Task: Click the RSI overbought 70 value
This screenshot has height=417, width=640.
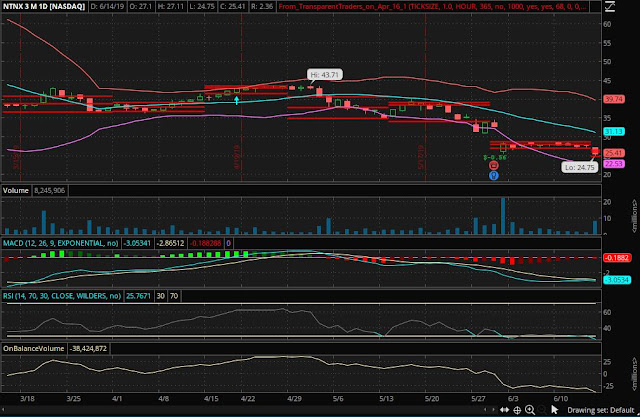Action: coord(174,296)
